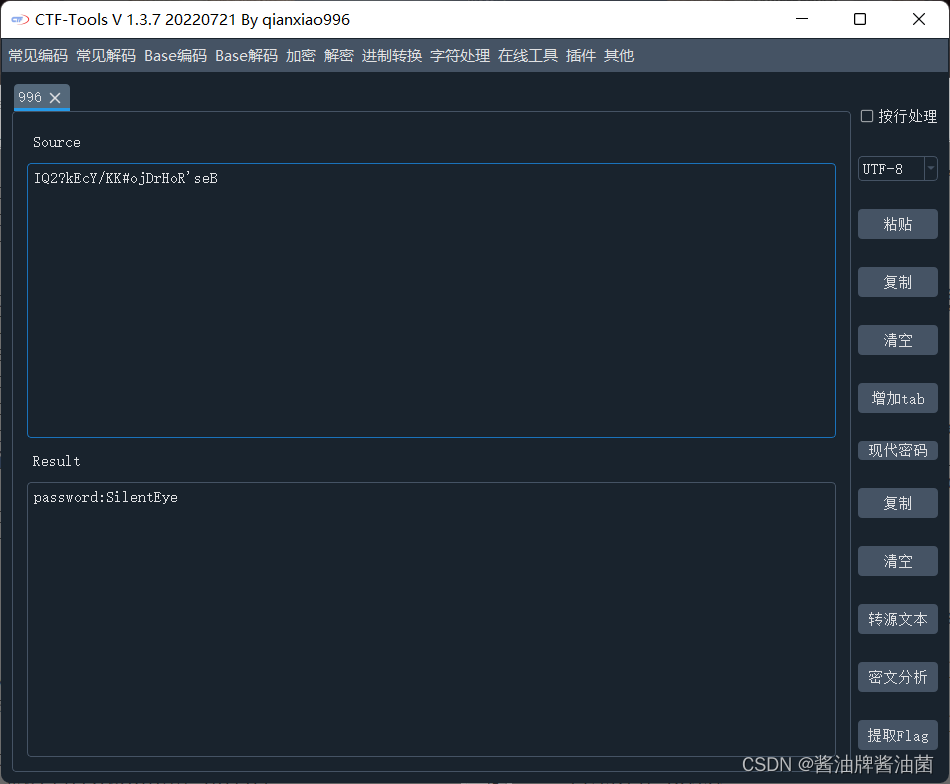
Task: Close the CTF-Tools window
Action: pyautogui.click(x=918, y=19)
